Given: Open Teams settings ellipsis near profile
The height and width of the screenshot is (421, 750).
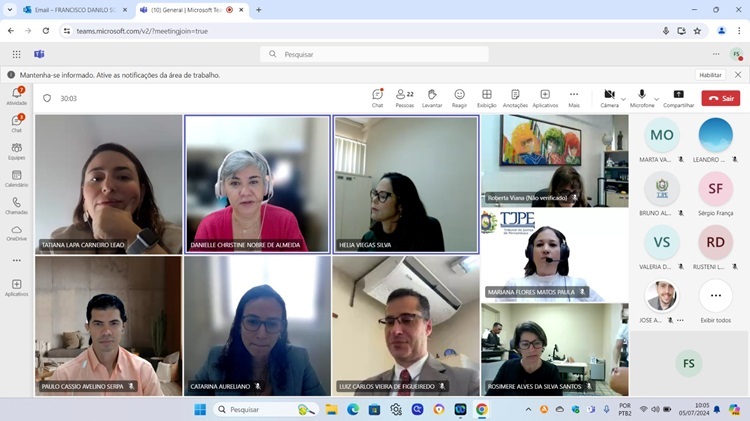Looking at the screenshot, I should click(x=716, y=54).
